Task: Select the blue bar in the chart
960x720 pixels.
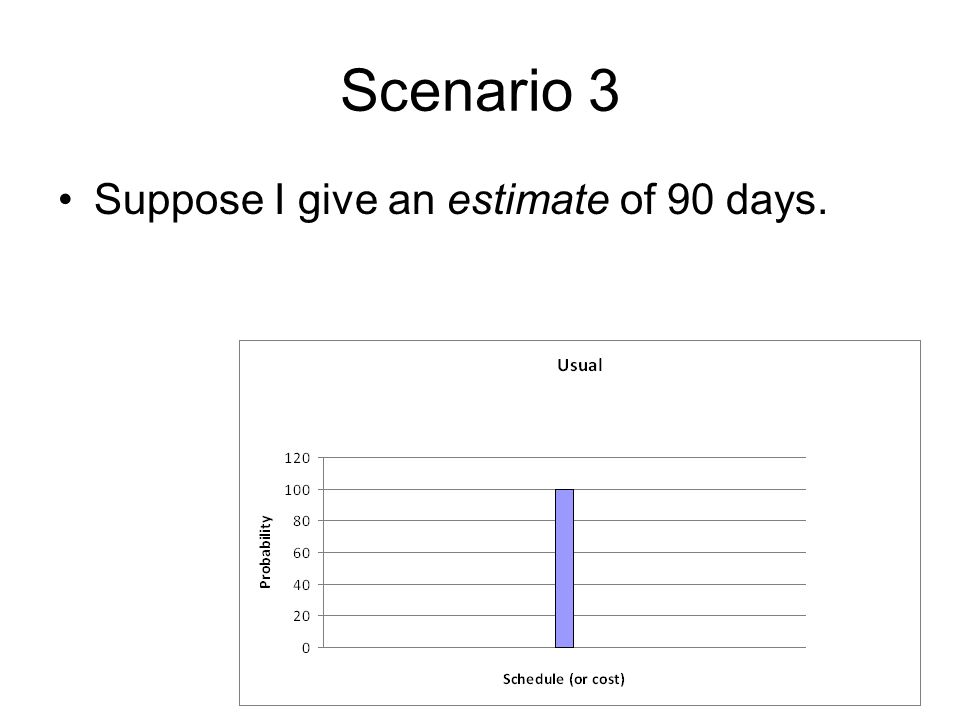Action: point(564,568)
